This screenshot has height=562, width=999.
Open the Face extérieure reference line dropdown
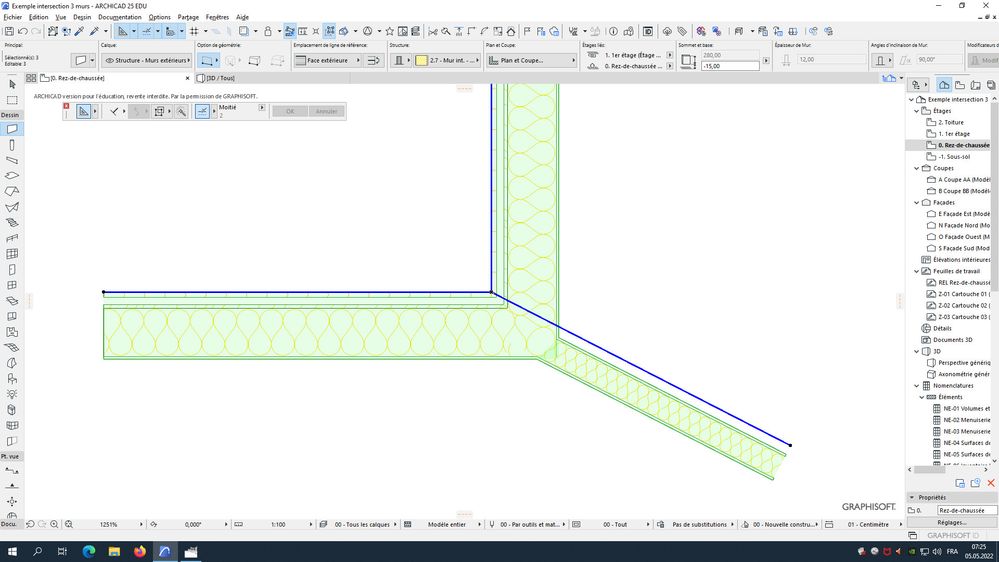click(327, 60)
